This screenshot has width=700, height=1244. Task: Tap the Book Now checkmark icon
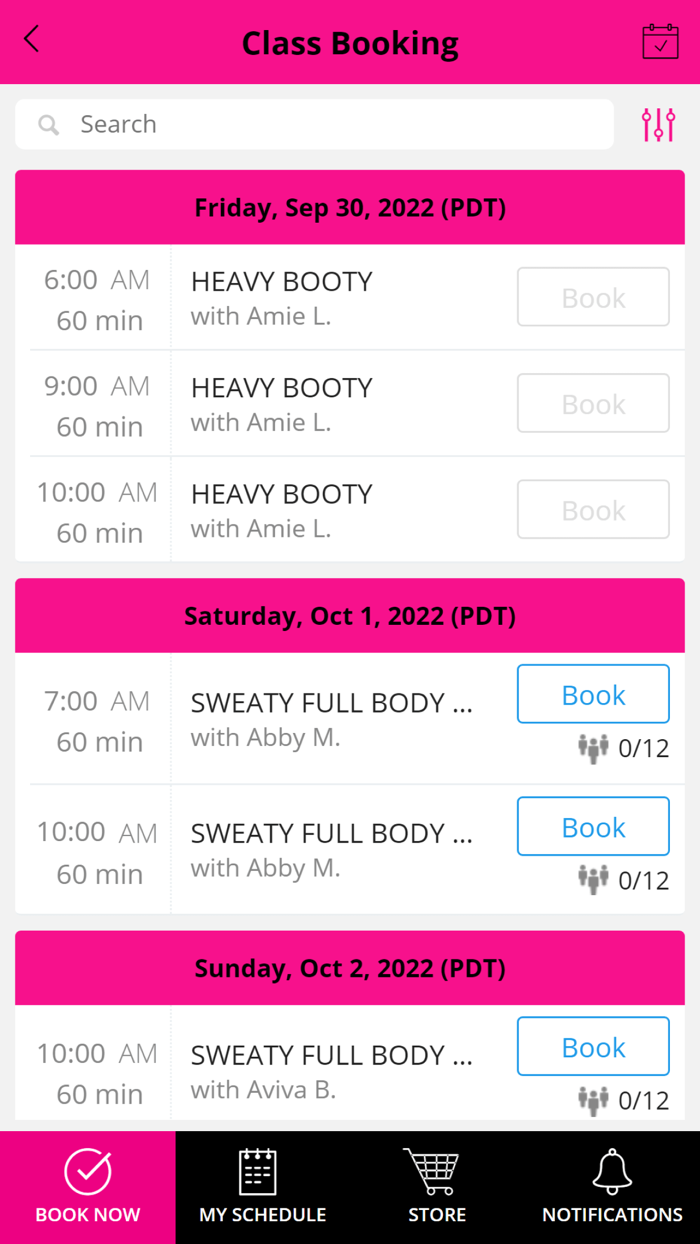[x=88, y=1171]
